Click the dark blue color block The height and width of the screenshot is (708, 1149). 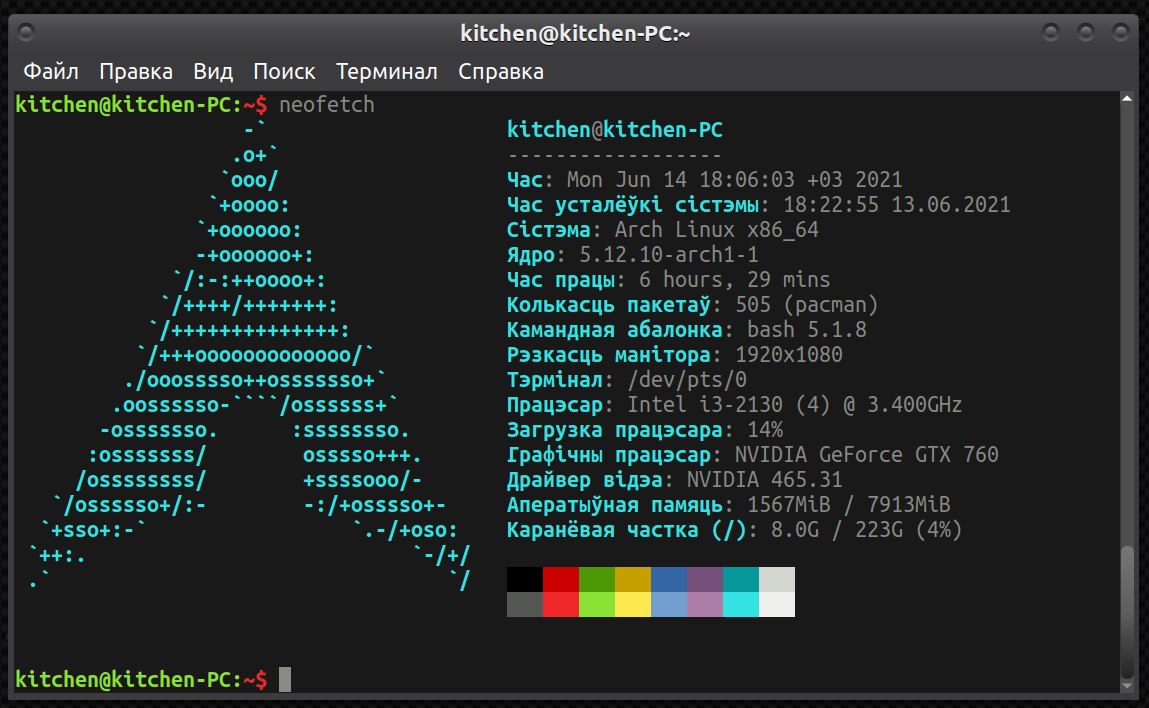click(668, 579)
